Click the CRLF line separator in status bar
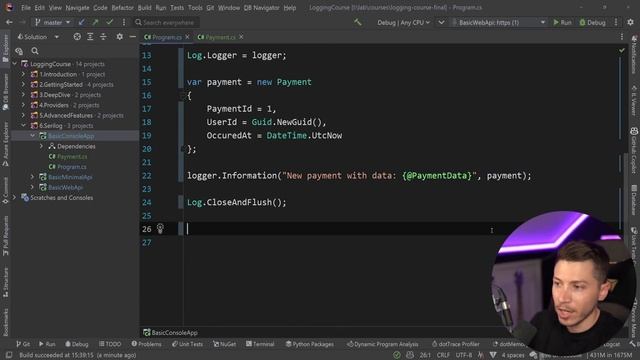The image size is (640, 360). point(443,355)
